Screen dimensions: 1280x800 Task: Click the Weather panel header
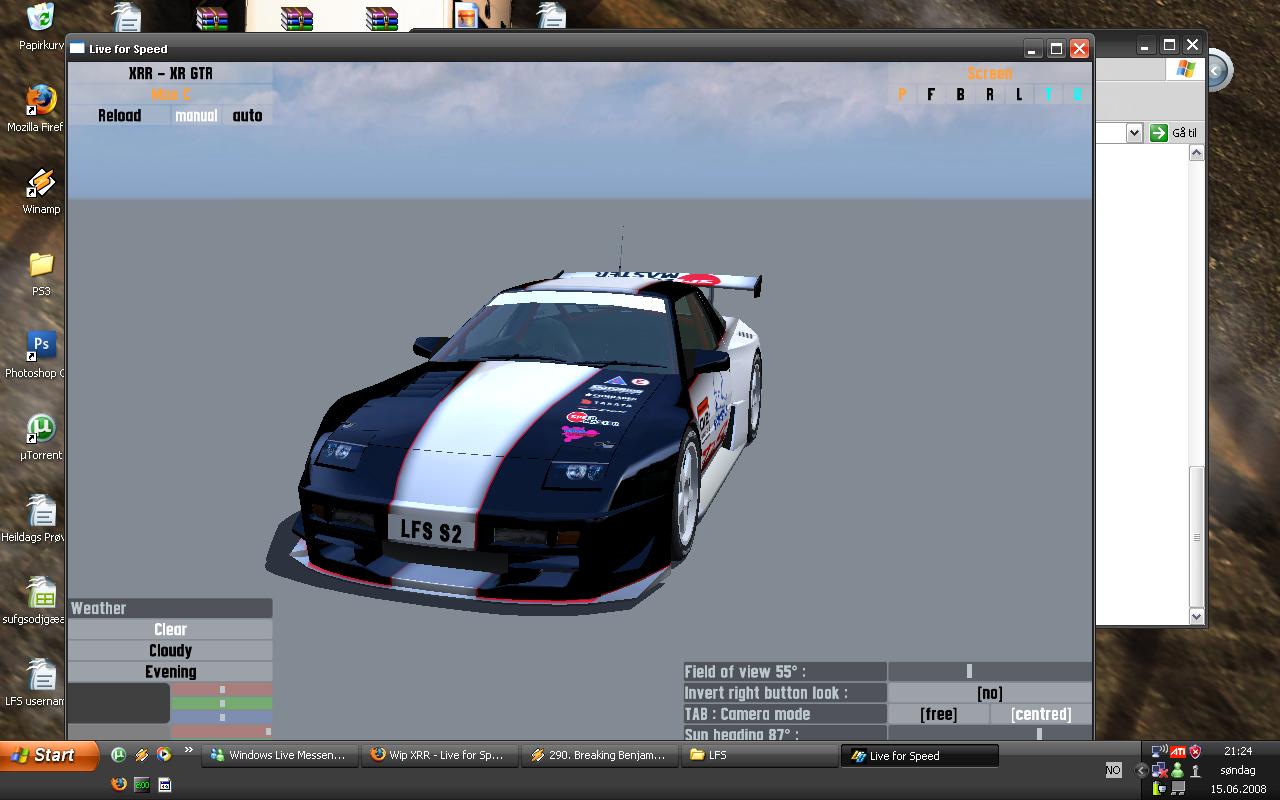(170, 608)
